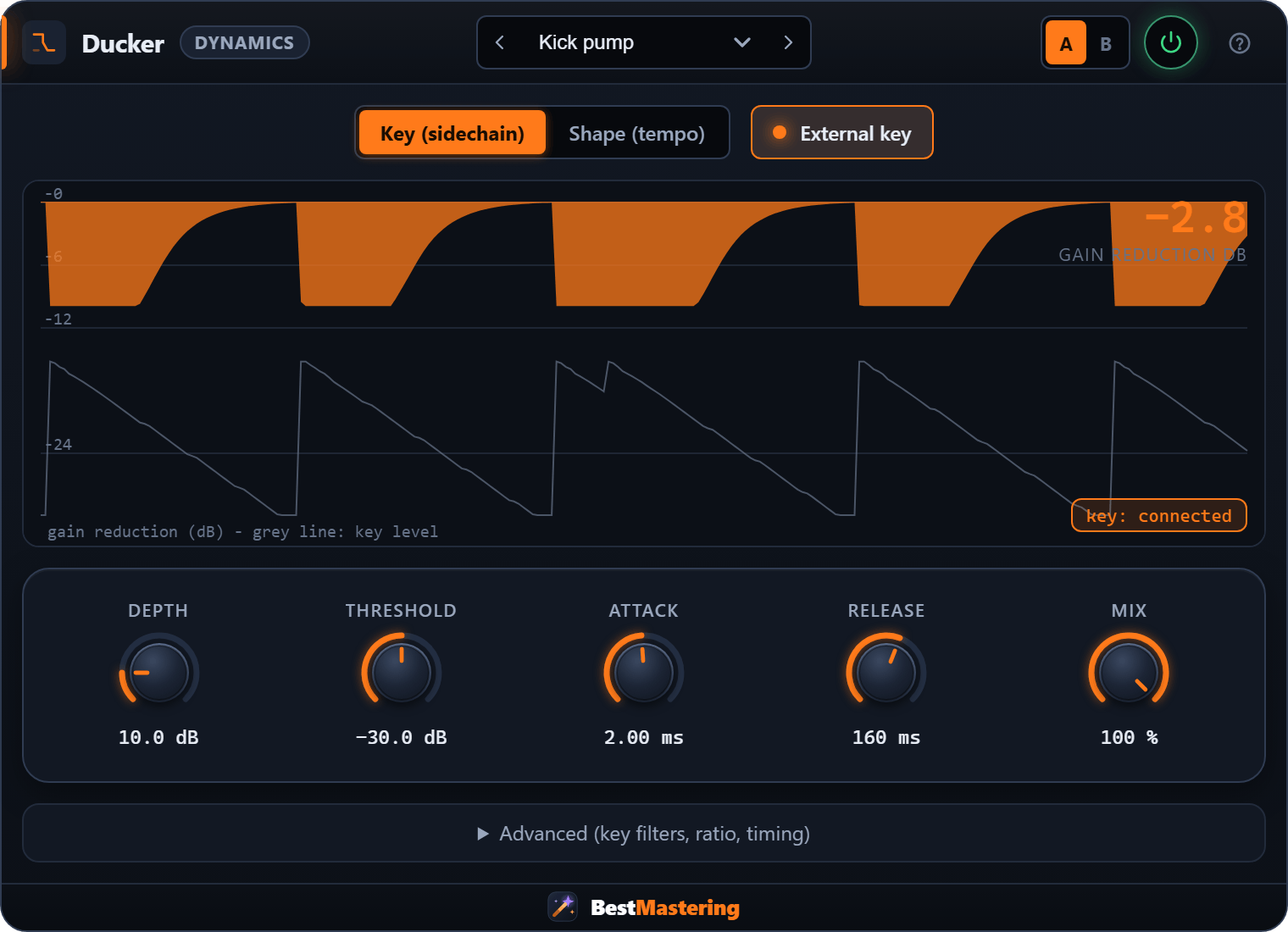Click the THRESHOLD label
The image size is (1288, 932).
click(401, 610)
